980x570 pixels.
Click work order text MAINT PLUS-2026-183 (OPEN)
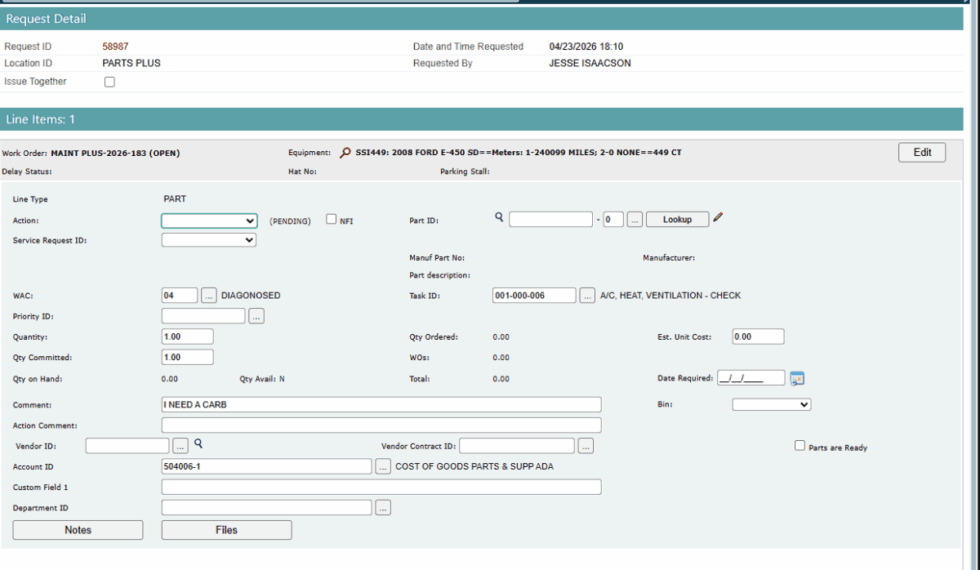115,153
